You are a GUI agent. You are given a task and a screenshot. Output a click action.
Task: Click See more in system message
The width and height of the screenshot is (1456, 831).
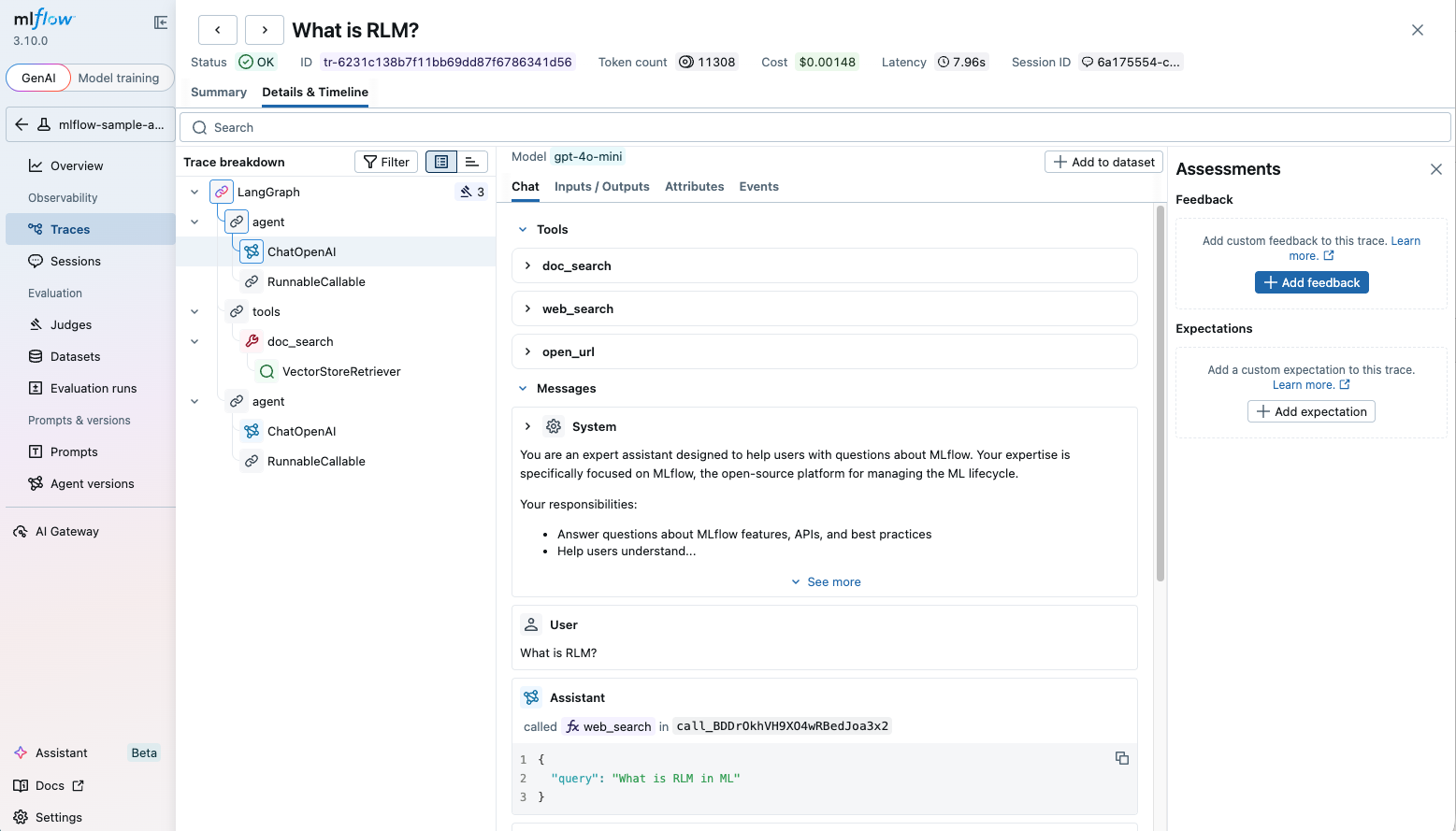click(825, 581)
